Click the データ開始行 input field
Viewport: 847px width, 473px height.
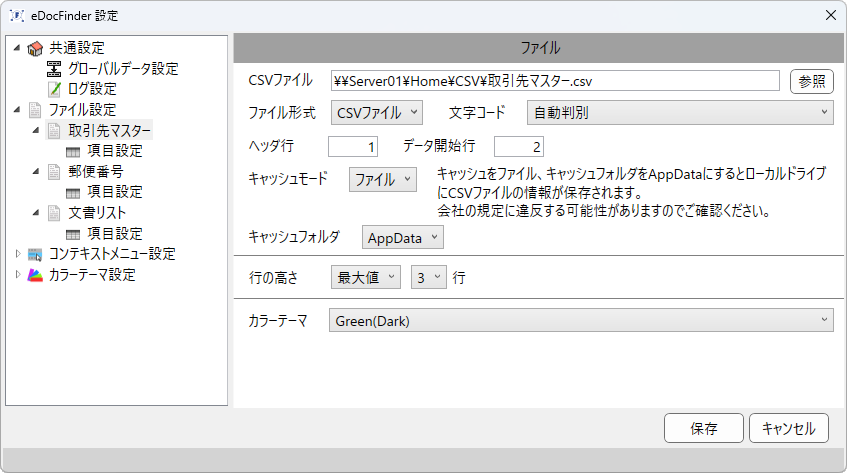519,146
